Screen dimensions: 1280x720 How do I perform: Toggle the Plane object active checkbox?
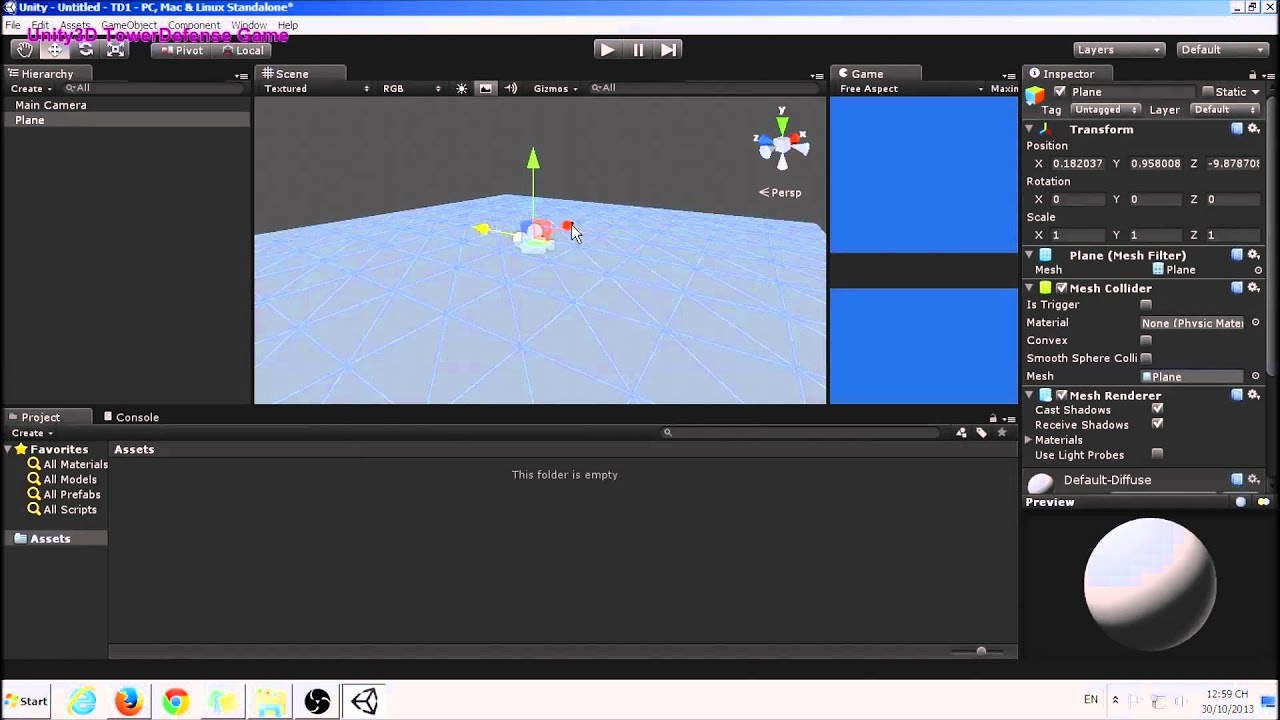coord(1060,92)
